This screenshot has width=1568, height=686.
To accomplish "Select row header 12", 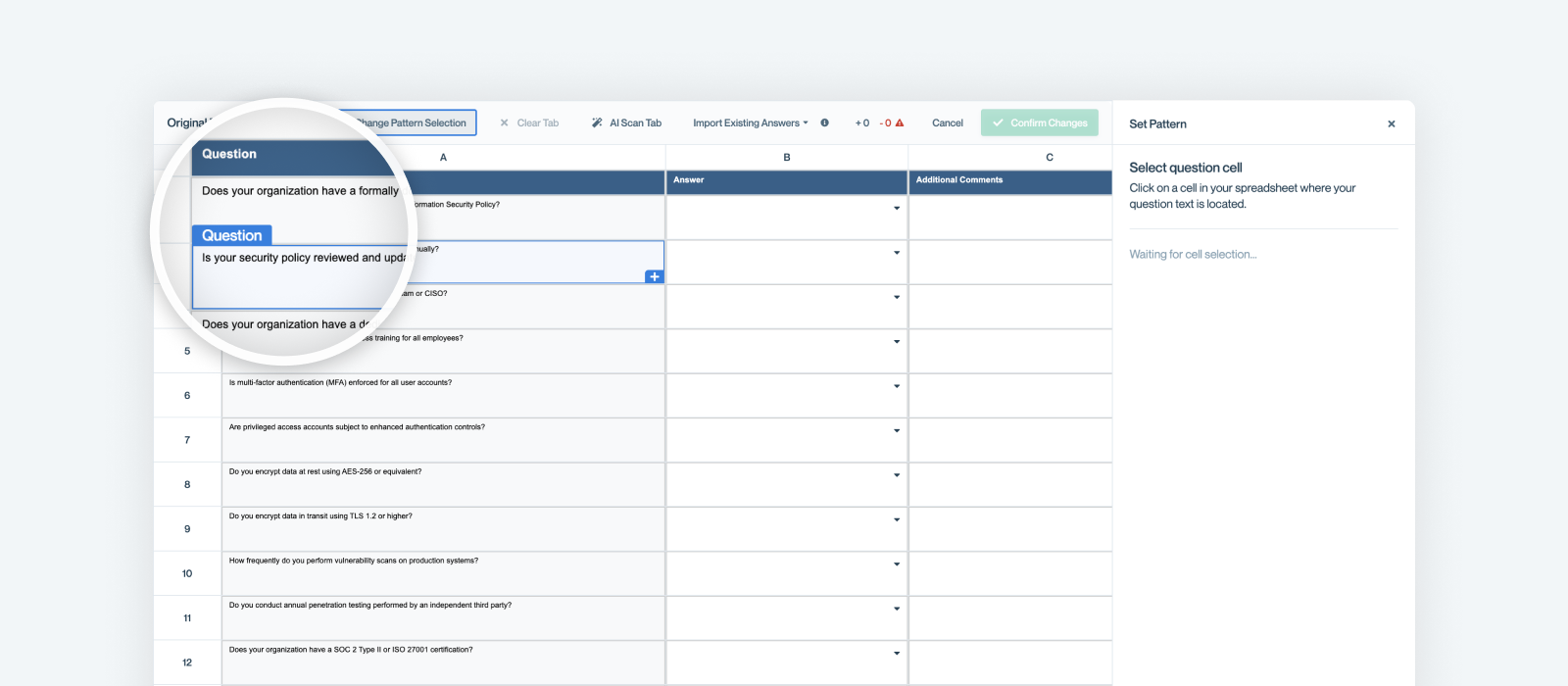I will click(187, 662).
